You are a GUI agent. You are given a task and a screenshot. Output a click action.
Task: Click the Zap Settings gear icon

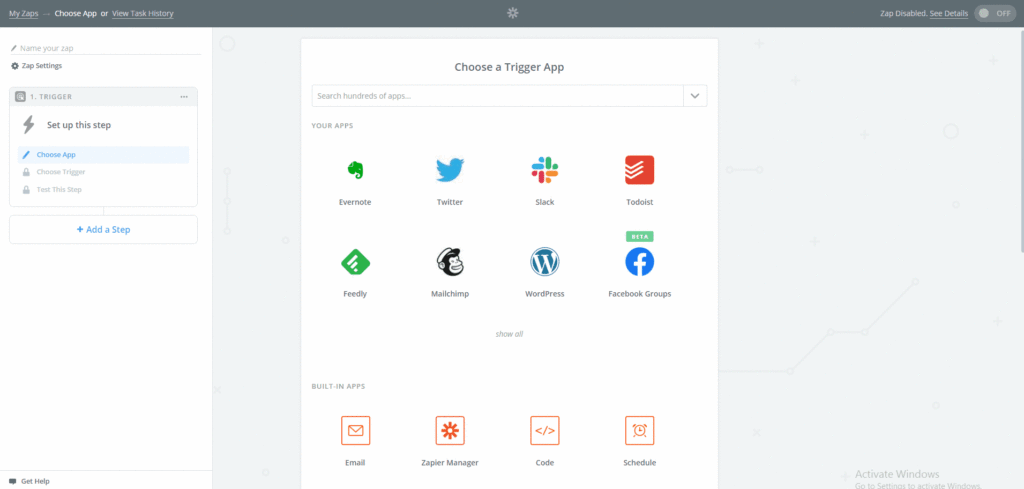coord(15,66)
